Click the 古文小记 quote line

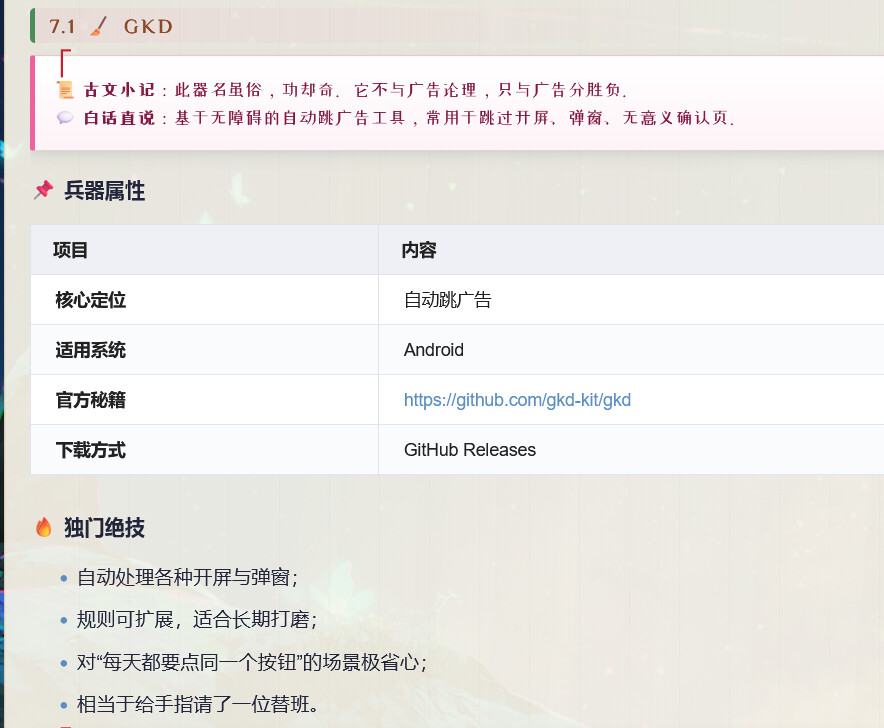pyautogui.click(x=355, y=90)
